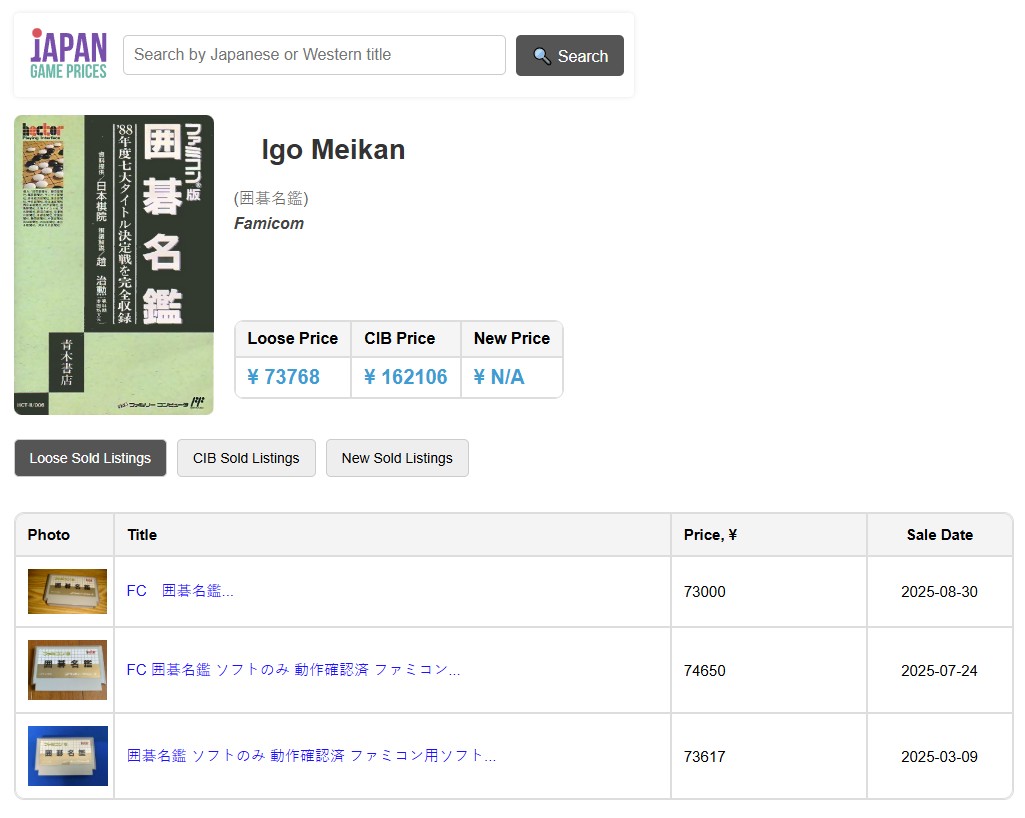The image size is (1025, 818).
Task: Click the CIB Price value ¥ 162106
Action: click(405, 377)
